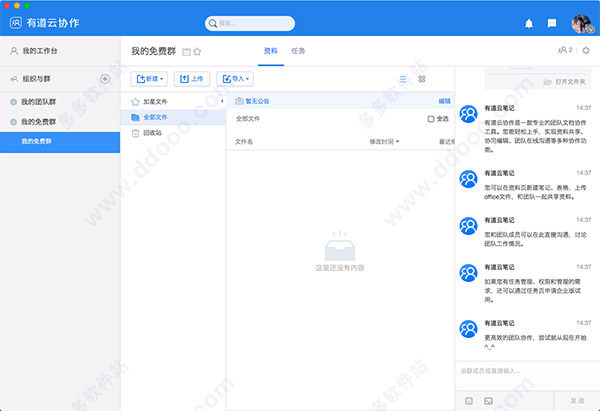Click 打开文件夹 in the chat panel
This screenshot has height=411, width=600.
(x=565, y=82)
